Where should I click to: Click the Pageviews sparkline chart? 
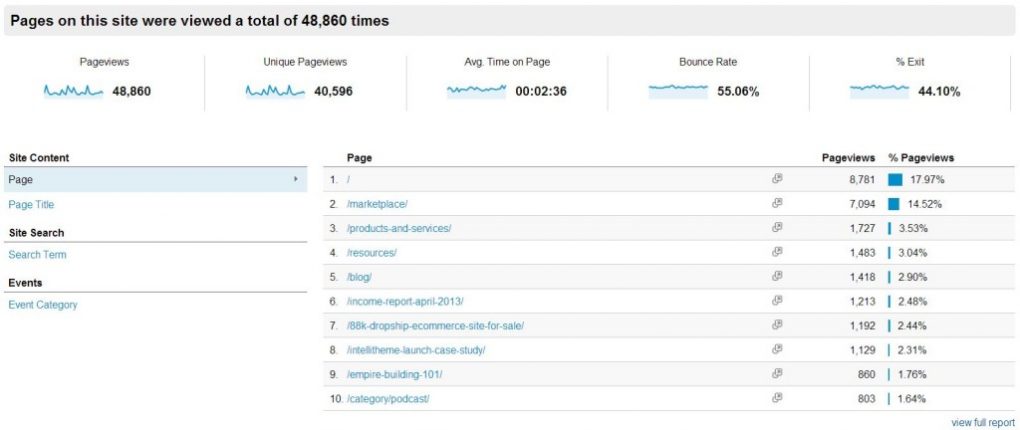click(x=74, y=90)
